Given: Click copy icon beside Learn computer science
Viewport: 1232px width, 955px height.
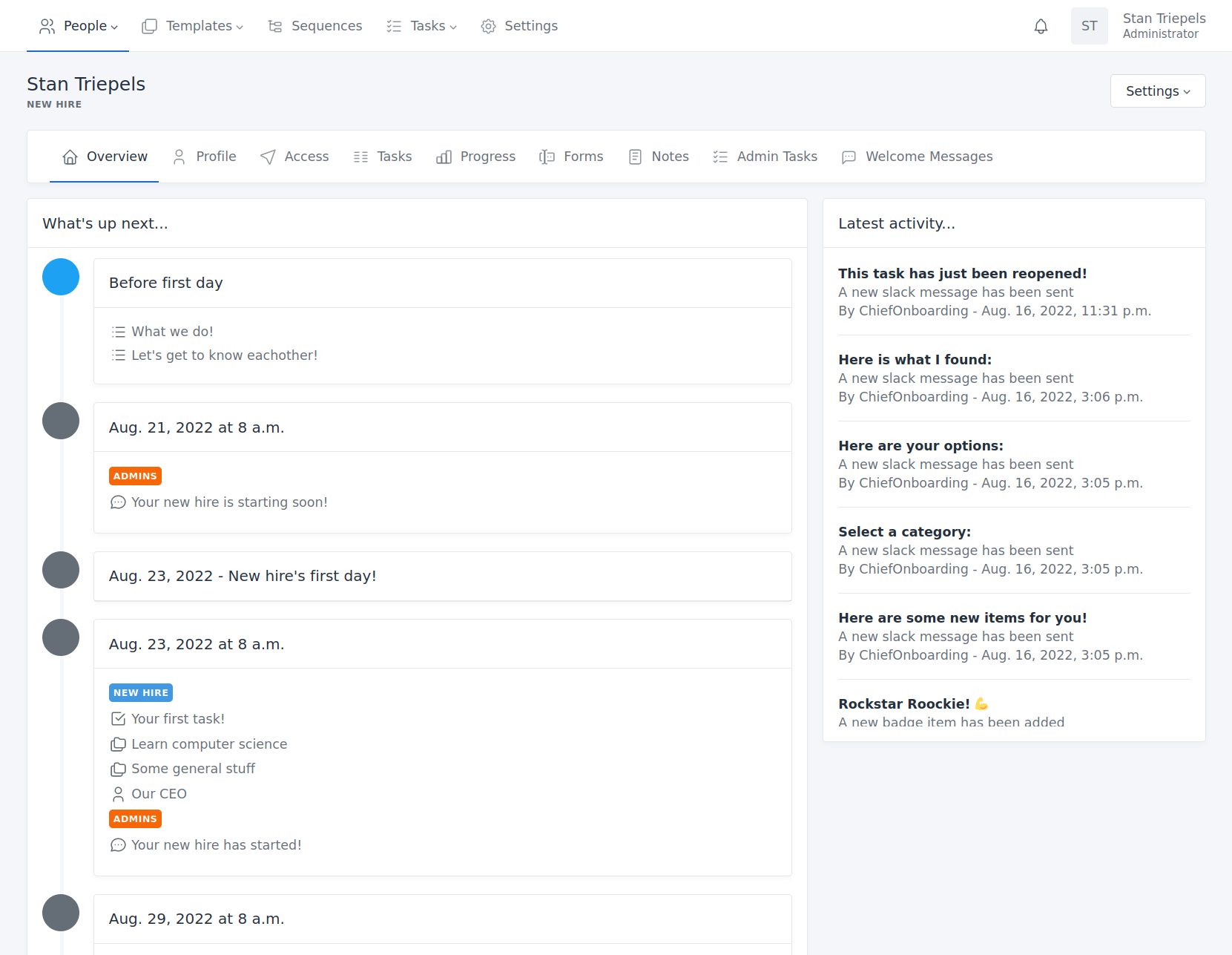Looking at the screenshot, I should tap(118, 744).
